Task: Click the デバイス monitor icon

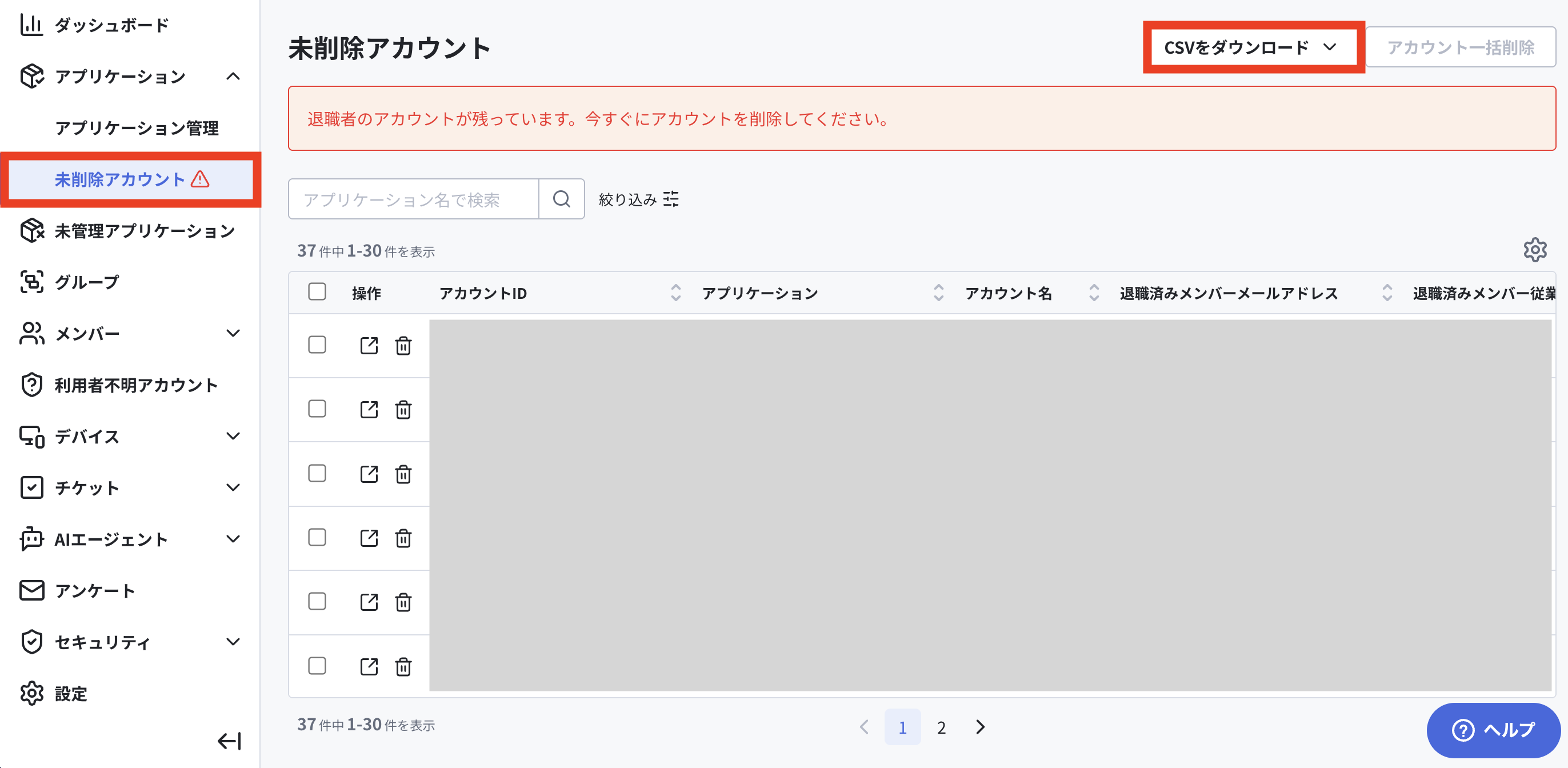Action: [x=31, y=437]
